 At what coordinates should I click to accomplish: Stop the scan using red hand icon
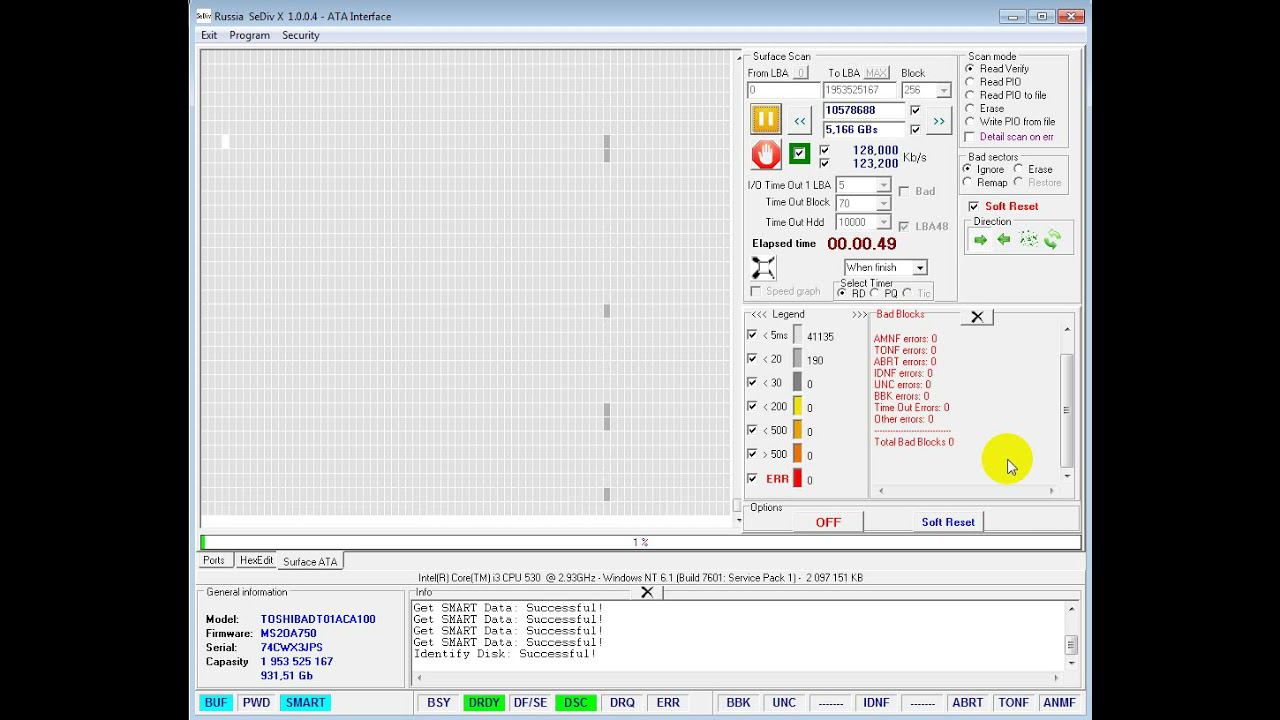(x=765, y=154)
